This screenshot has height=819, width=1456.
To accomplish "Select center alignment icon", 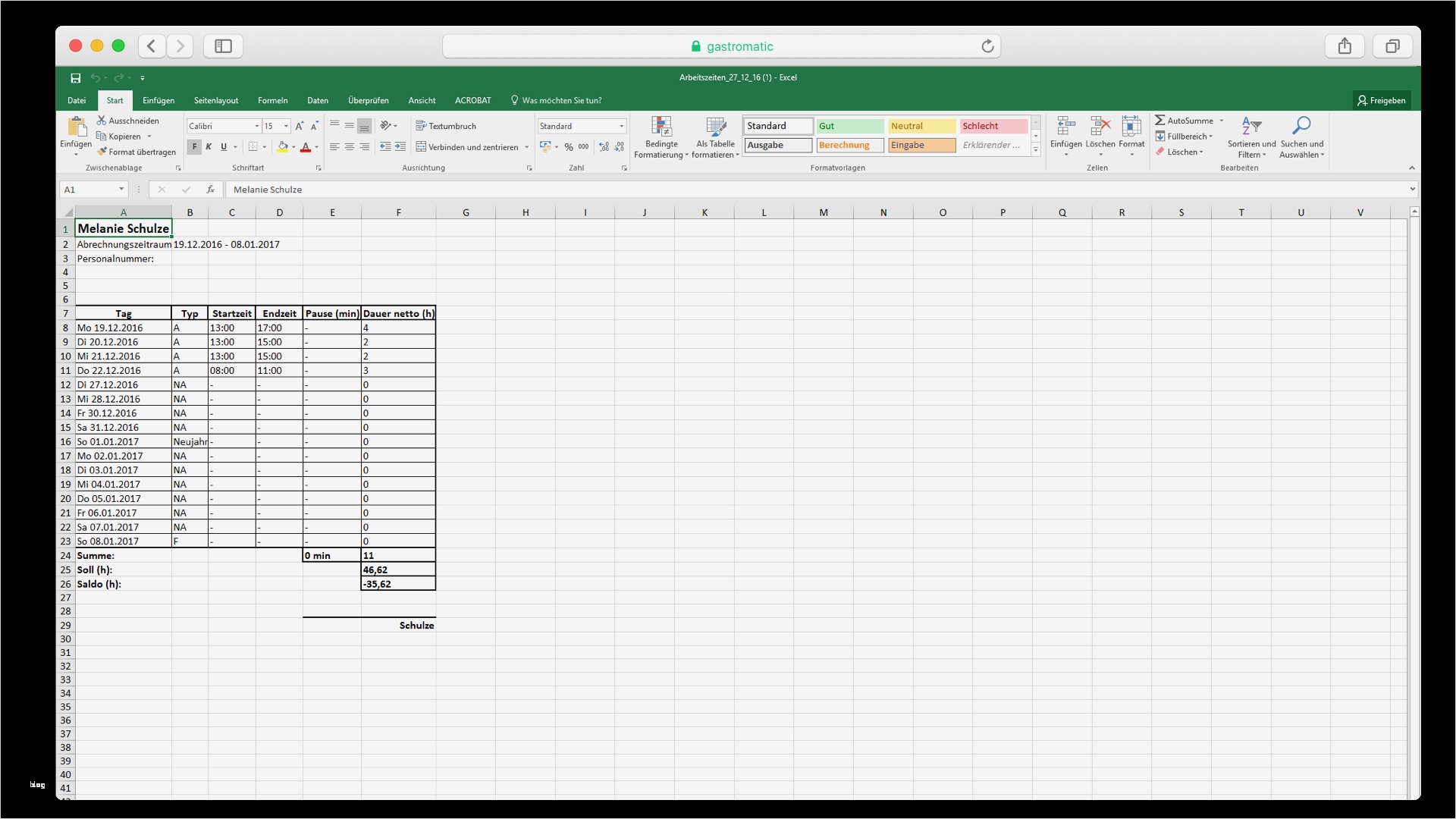I will [350, 146].
